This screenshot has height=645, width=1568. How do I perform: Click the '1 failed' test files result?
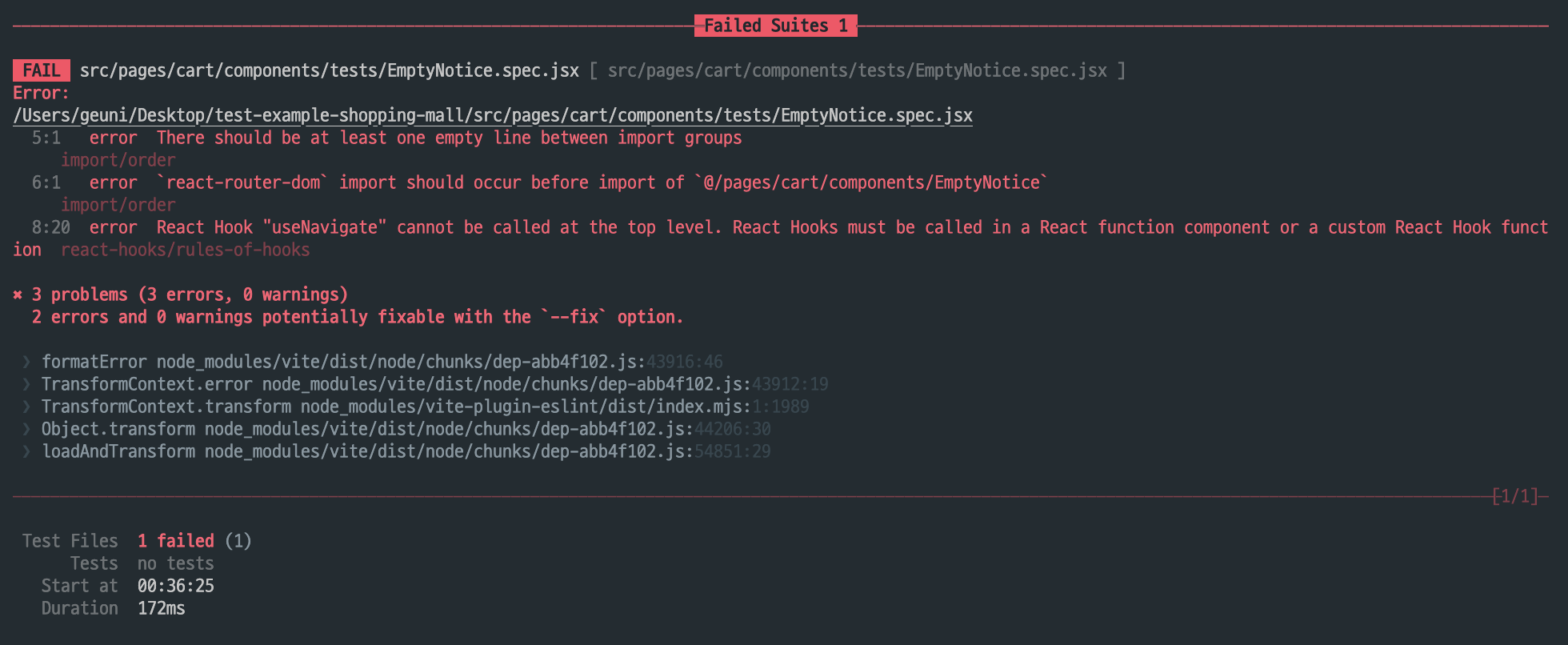pyautogui.click(x=175, y=541)
